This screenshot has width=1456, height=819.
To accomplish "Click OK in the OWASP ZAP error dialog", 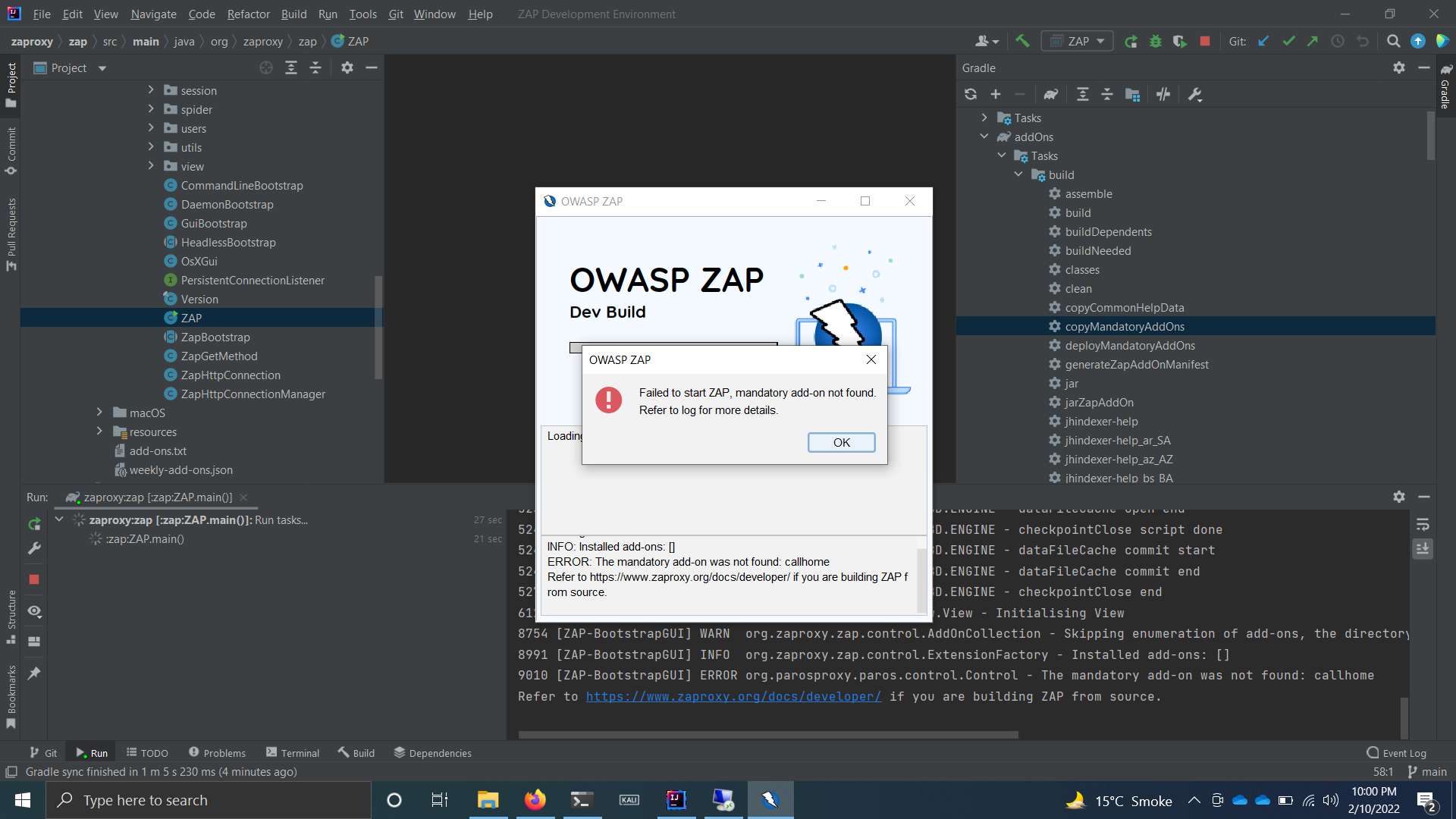I will [x=841, y=442].
